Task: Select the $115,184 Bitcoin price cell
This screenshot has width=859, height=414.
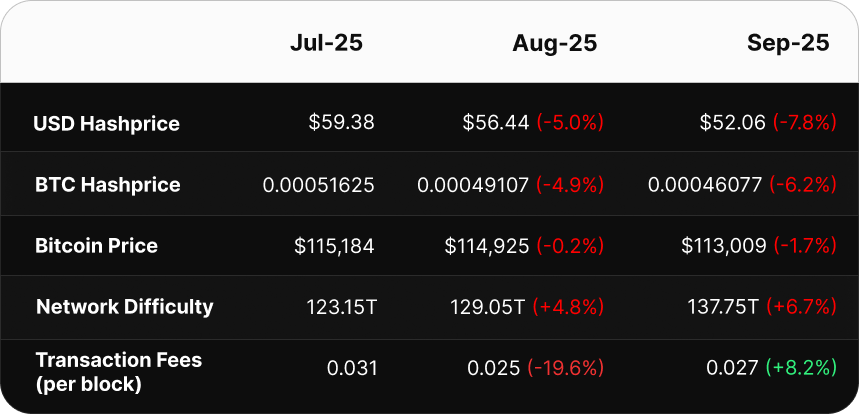Action: [x=334, y=246]
